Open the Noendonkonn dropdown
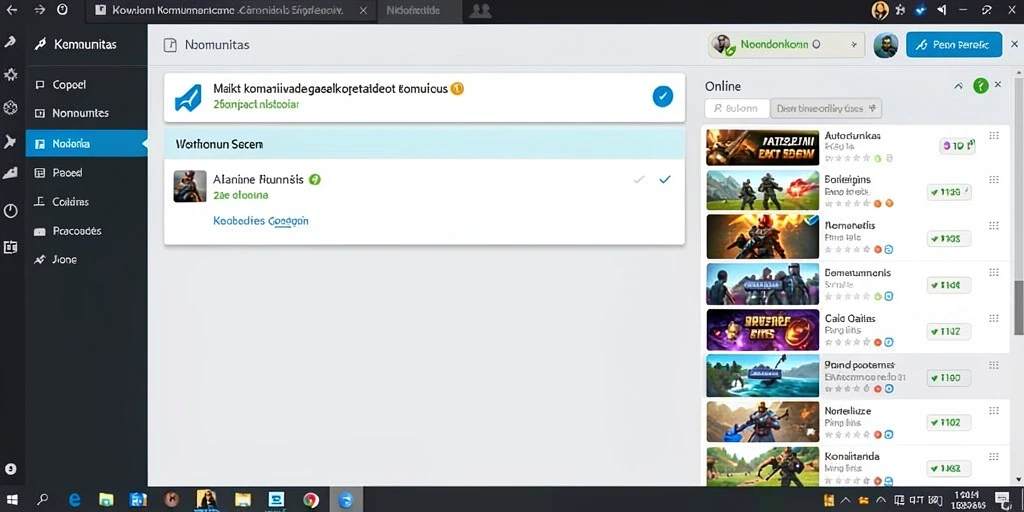This screenshot has height=512, width=1024. click(786, 45)
